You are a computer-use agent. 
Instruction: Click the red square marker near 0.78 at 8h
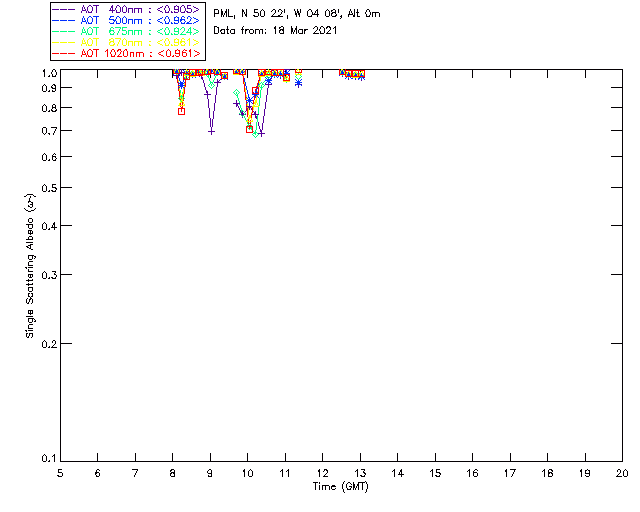[x=182, y=111]
